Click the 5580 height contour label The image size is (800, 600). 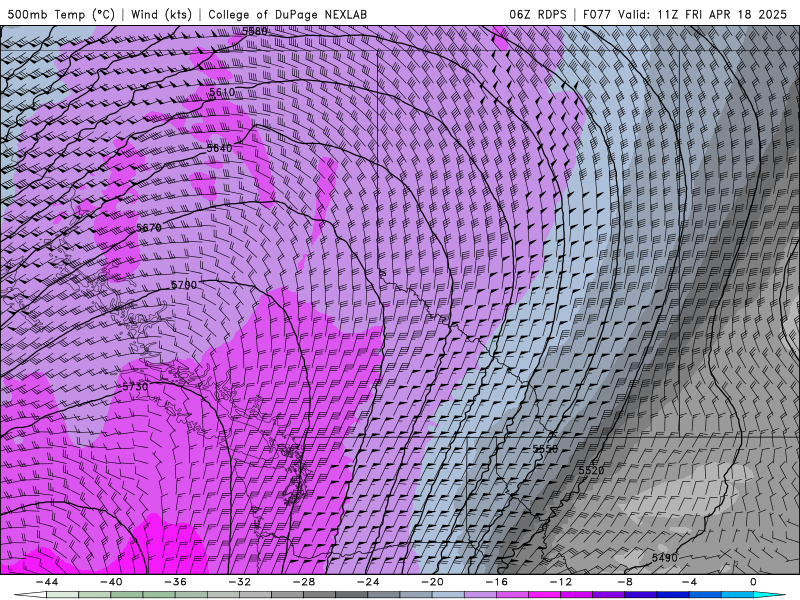click(x=255, y=31)
